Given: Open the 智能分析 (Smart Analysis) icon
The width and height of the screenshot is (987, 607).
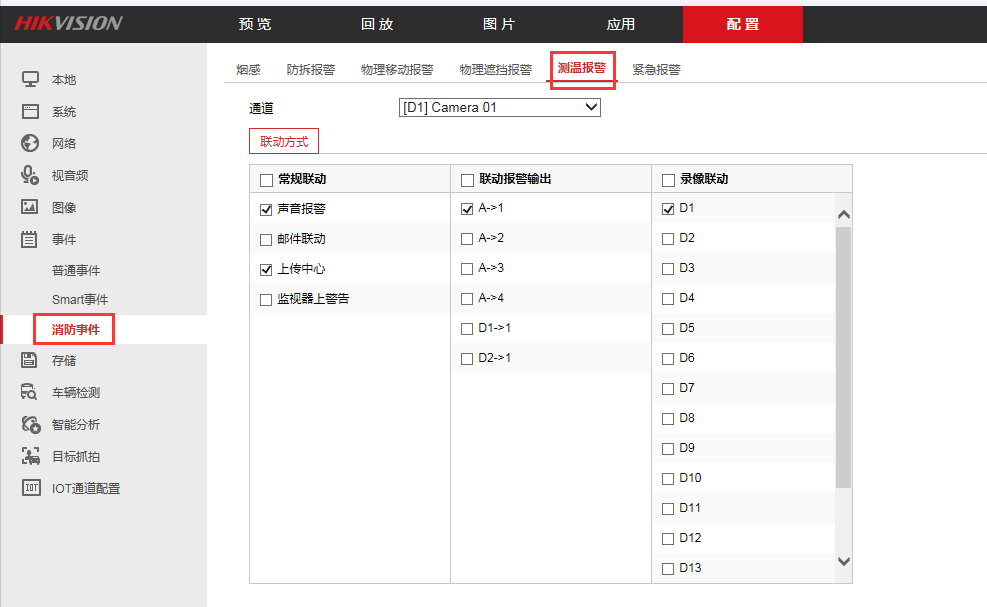Looking at the screenshot, I should pyautogui.click(x=28, y=424).
